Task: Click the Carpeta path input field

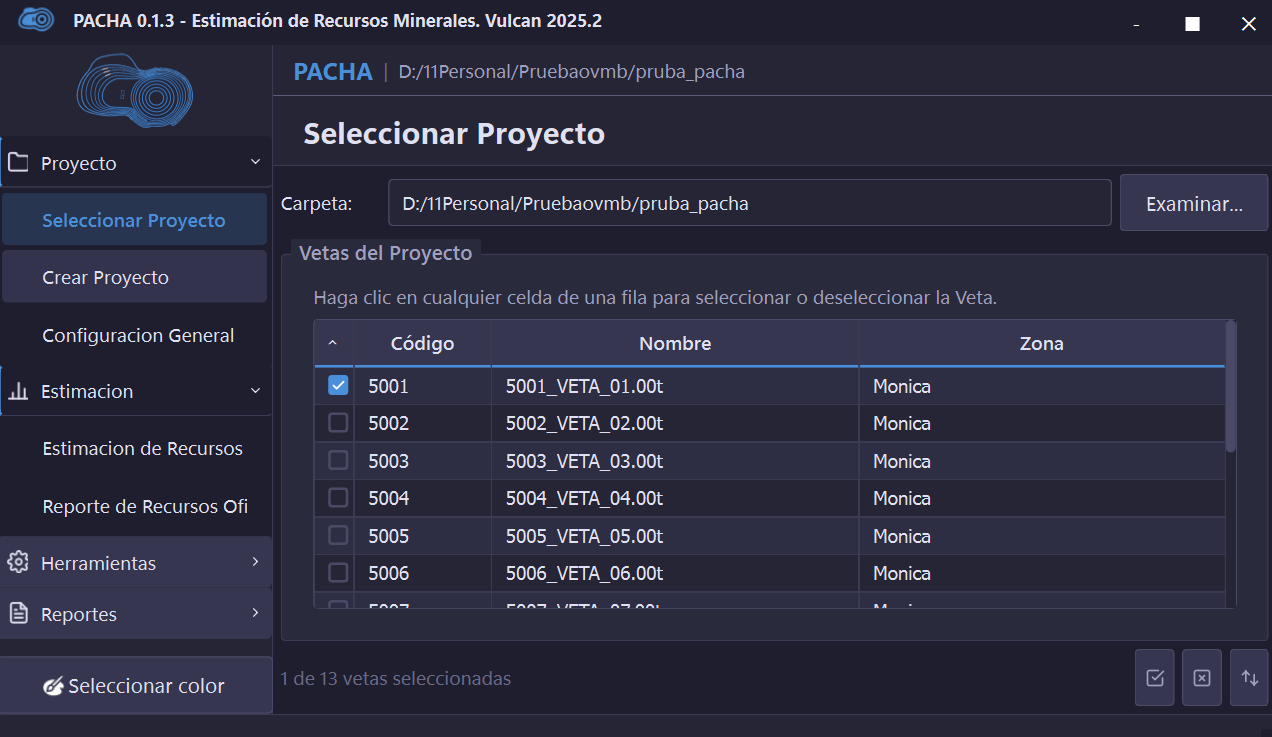Action: coord(750,203)
